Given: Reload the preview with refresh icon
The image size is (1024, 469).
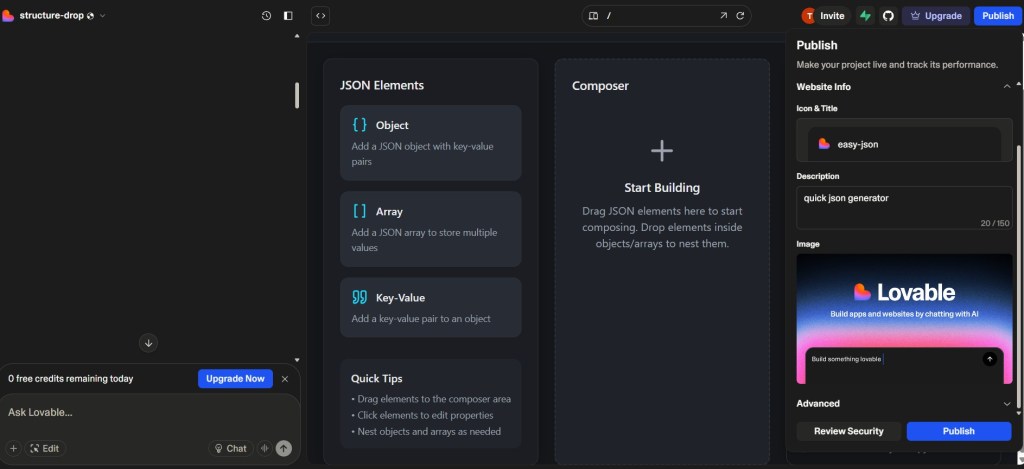Looking at the screenshot, I should point(740,16).
